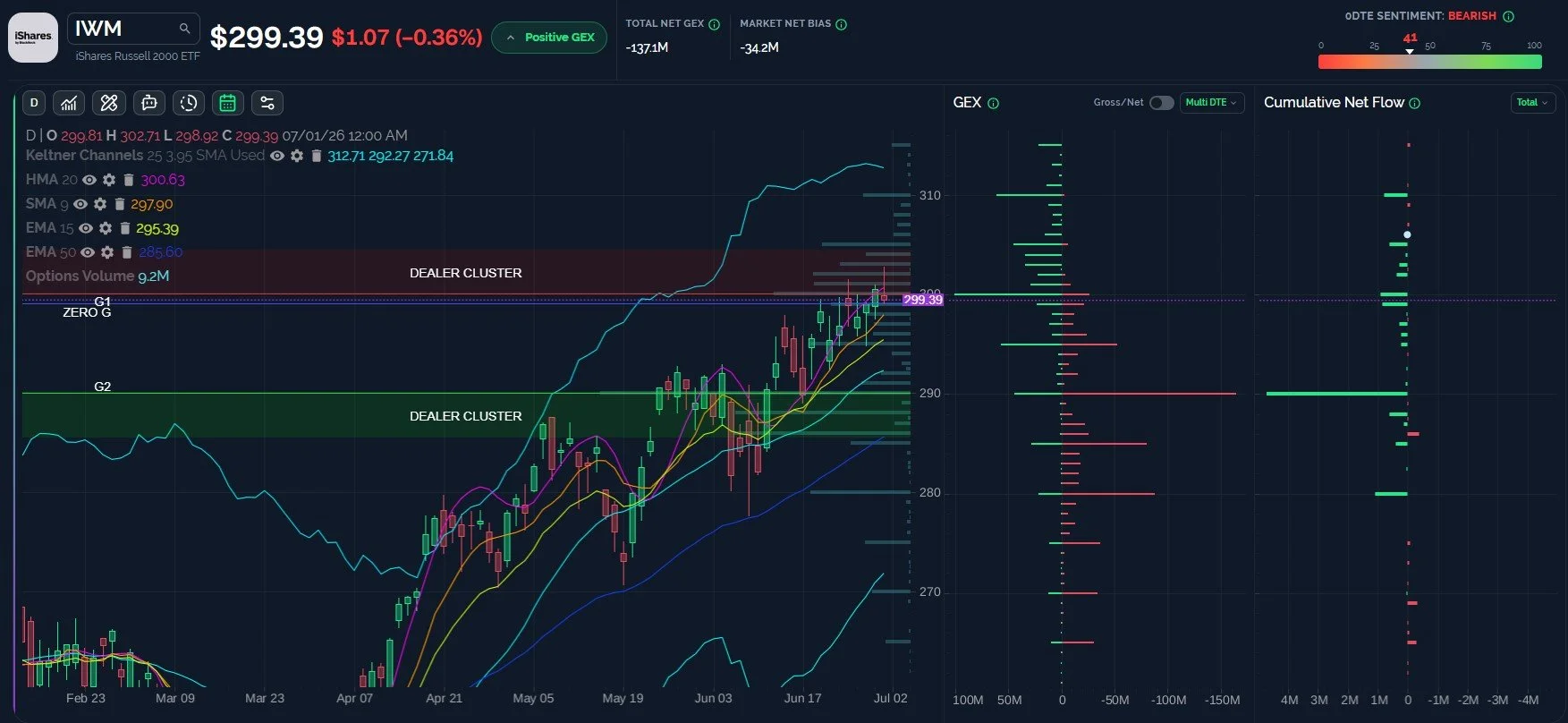
Task: Click the 270 price axis label
Action: click(930, 591)
